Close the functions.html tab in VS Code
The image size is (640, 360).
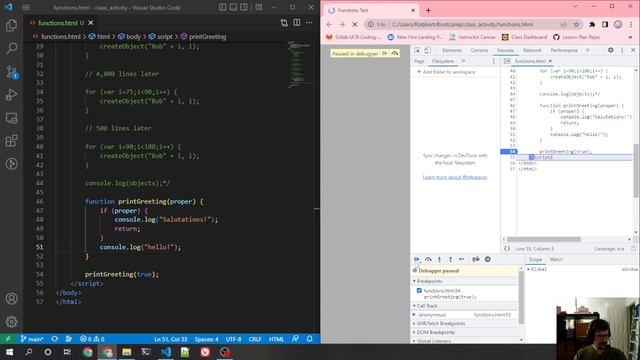(91, 23)
